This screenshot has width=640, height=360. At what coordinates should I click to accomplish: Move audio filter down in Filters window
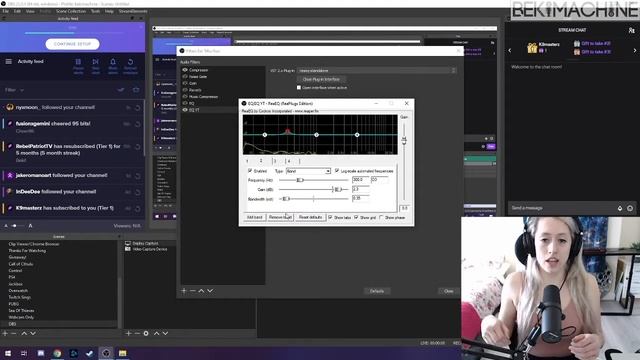click(x=210, y=291)
